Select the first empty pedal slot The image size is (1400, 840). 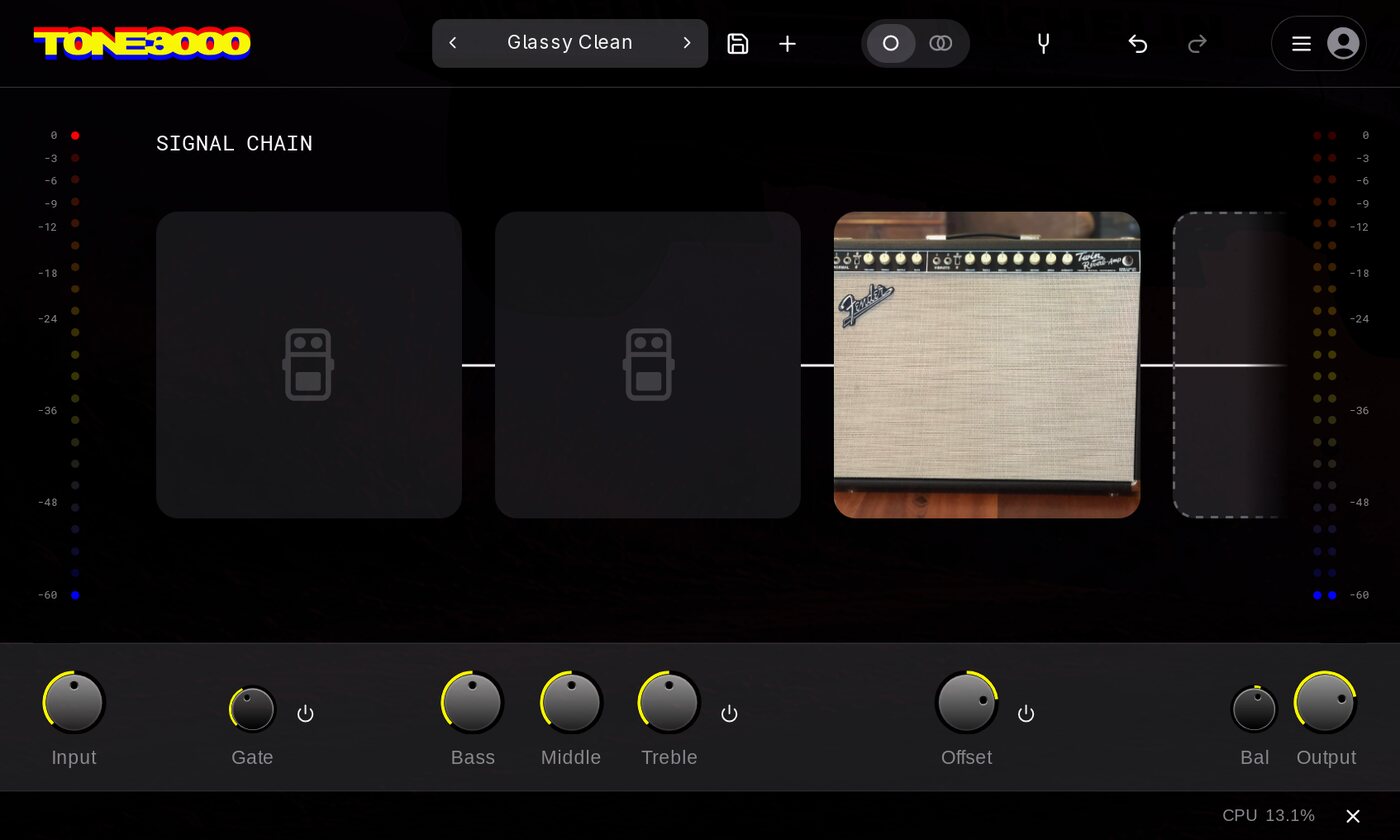click(x=309, y=365)
